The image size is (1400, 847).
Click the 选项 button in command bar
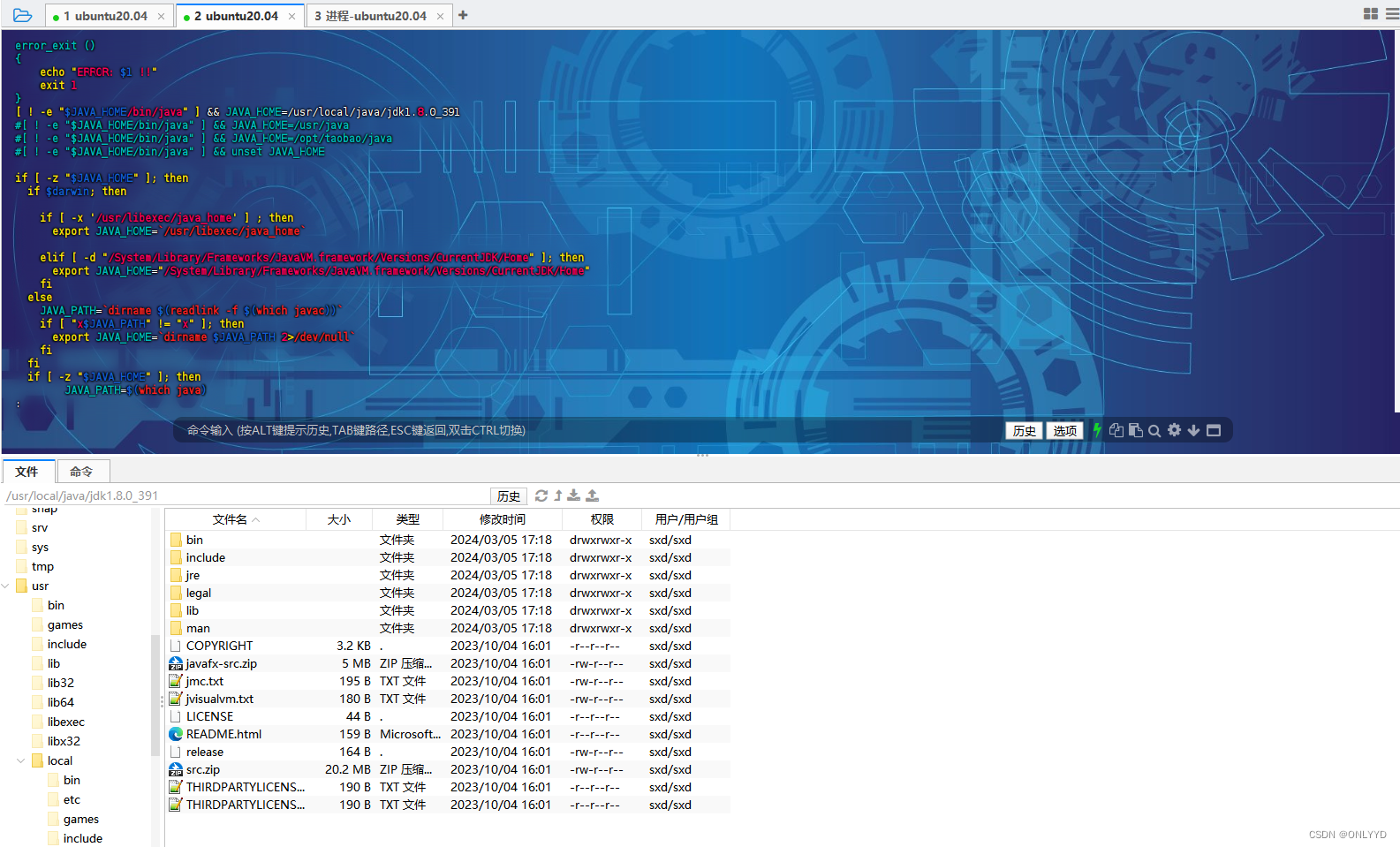pos(1064,431)
